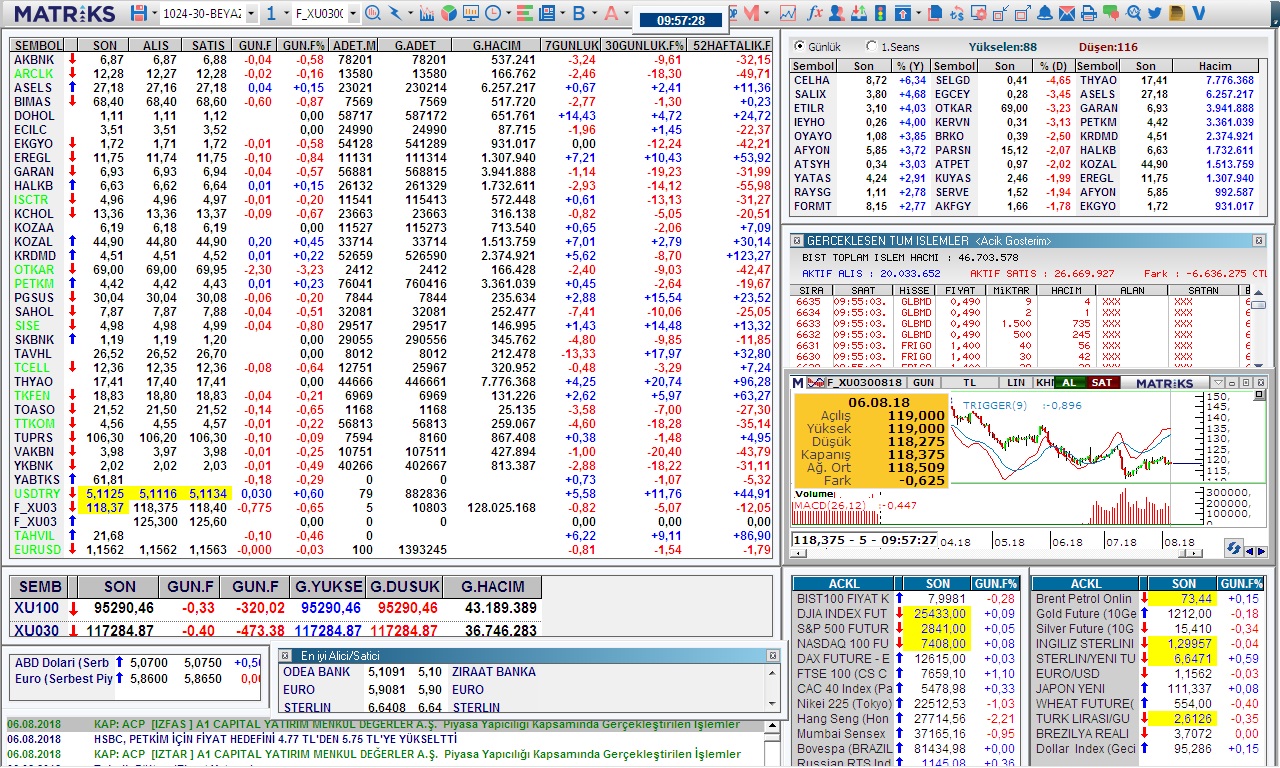Open the 1024-30-BEYAZ layout dropdown
The width and height of the screenshot is (1280, 768).
point(250,13)
